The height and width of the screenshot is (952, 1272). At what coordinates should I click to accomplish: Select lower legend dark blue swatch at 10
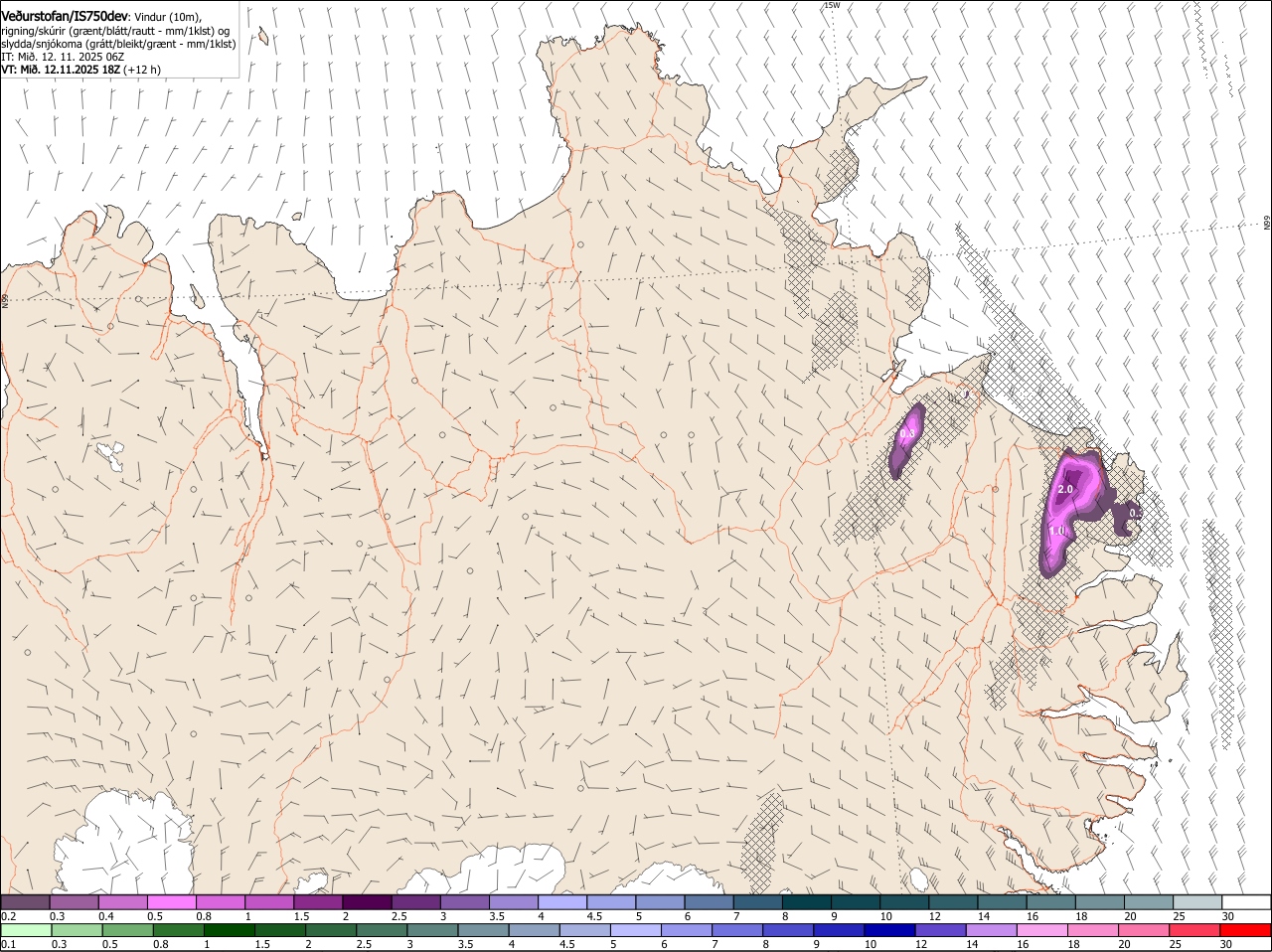coord(890,930)
